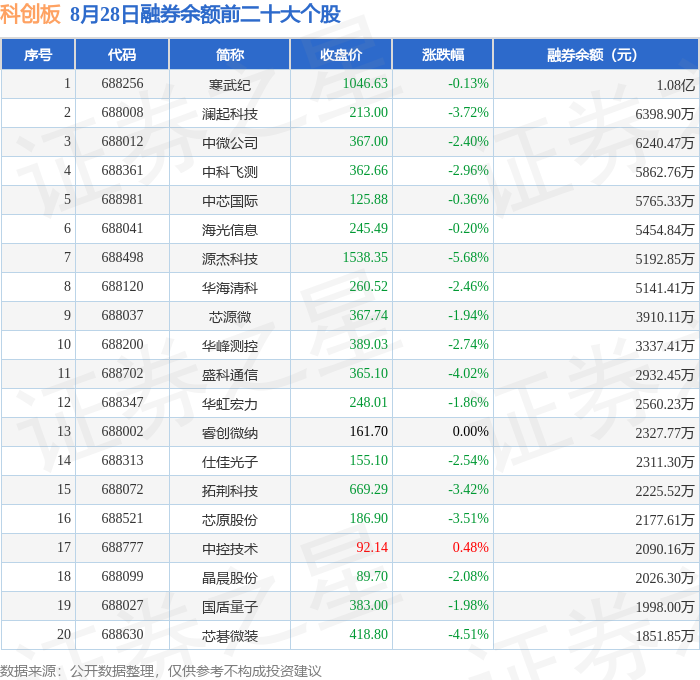The height and width of the screenshot is (680, 700).
Task: Click stock name 中芯国际
Action: click(229, 200)
